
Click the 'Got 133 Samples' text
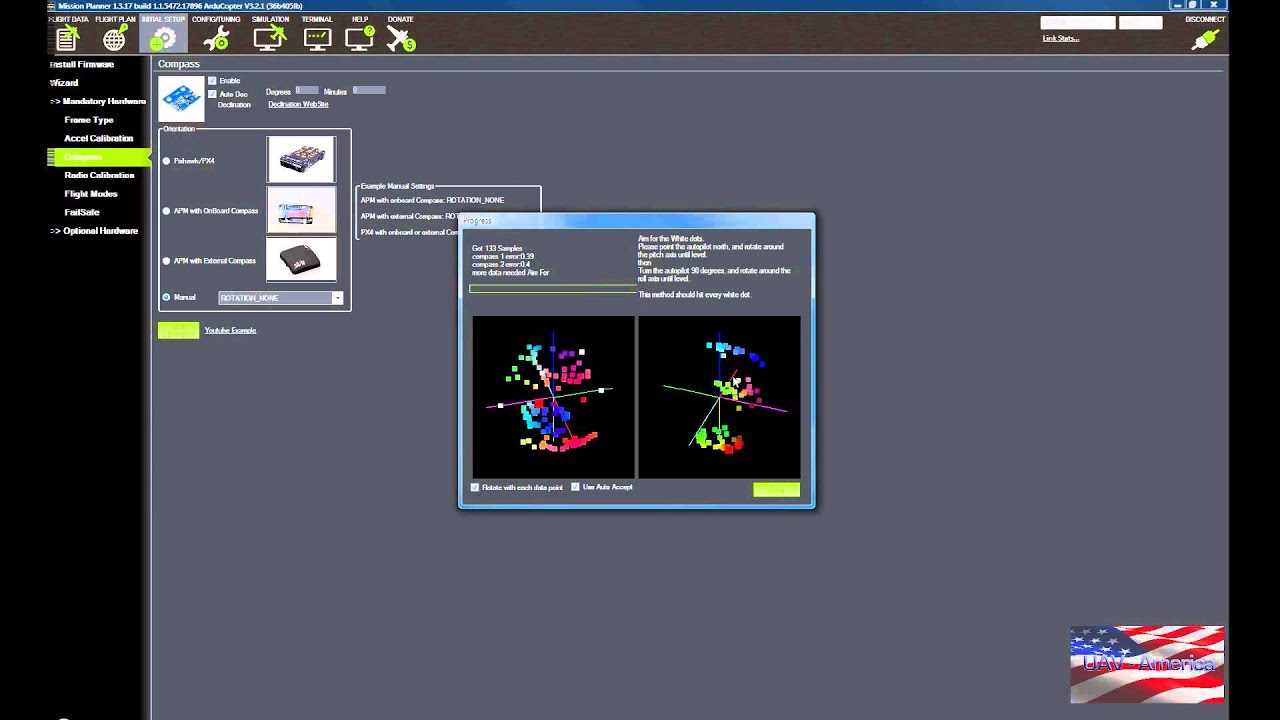coord(497,248)
